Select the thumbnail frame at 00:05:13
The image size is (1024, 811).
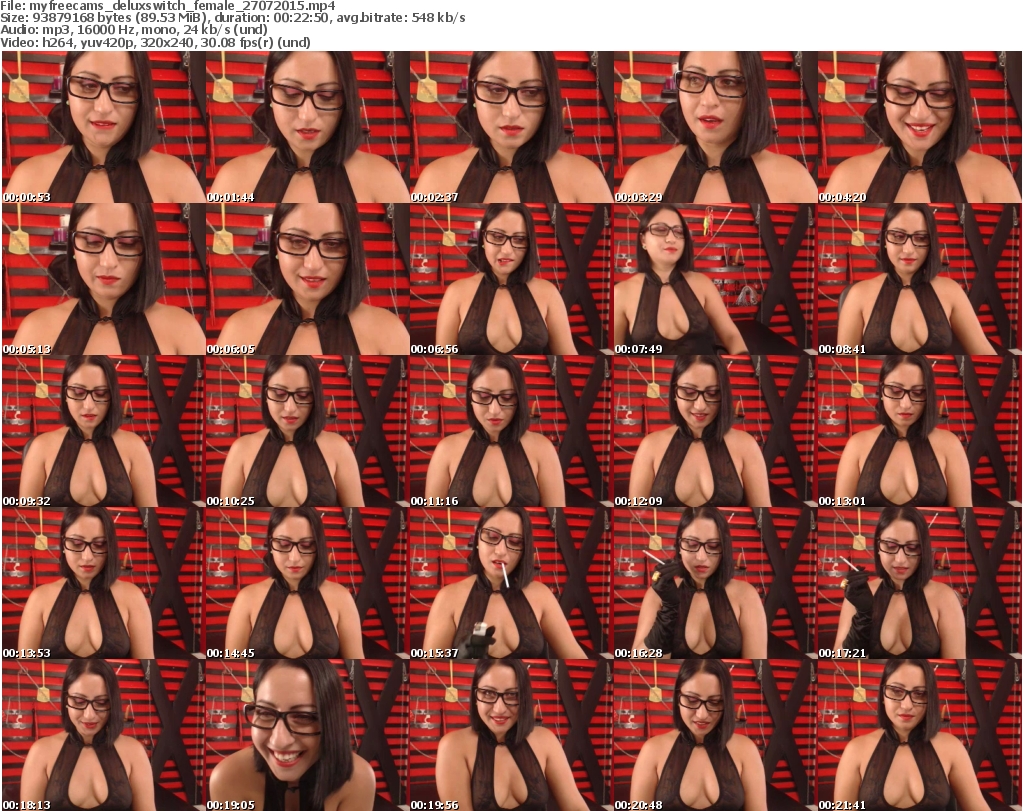coord(104,279)
